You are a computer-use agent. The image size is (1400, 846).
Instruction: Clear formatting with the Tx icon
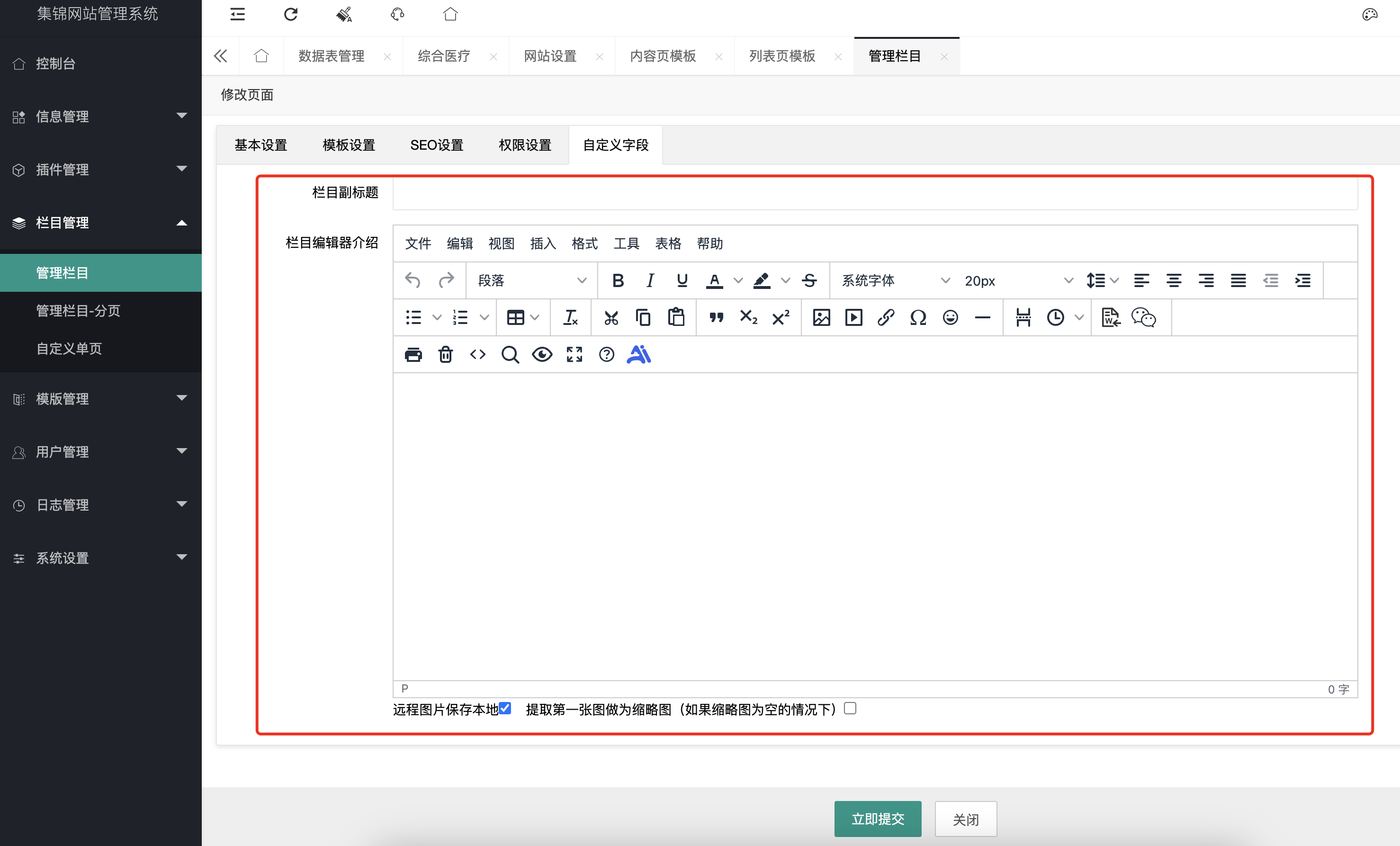570,317
